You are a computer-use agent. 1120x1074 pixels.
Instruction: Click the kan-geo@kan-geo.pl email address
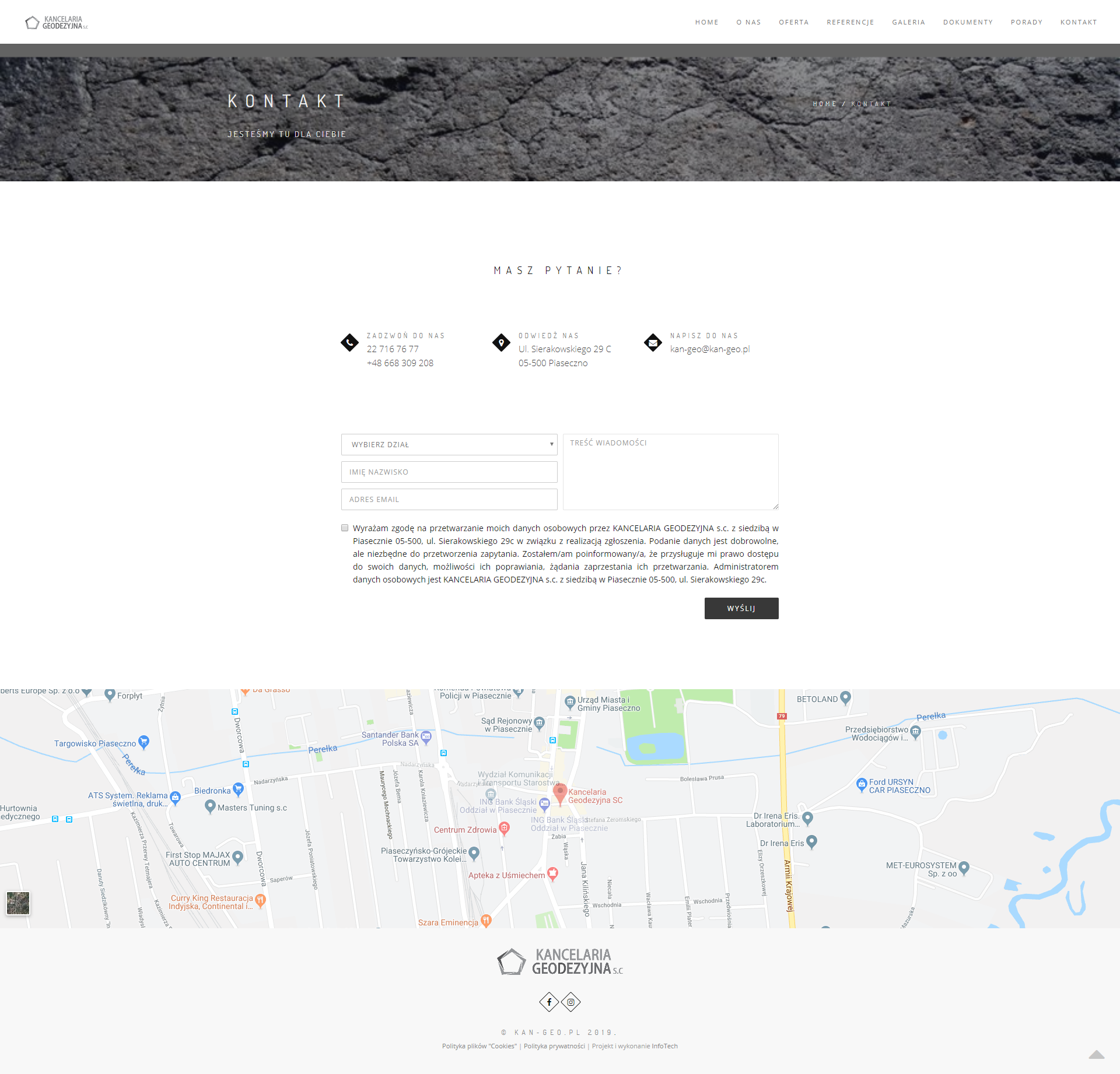[710, 349]
